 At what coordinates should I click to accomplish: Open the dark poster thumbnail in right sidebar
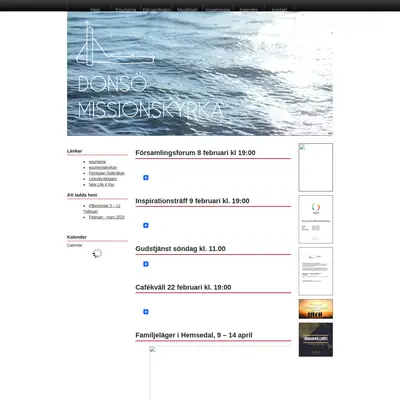[x=316, y=340]
